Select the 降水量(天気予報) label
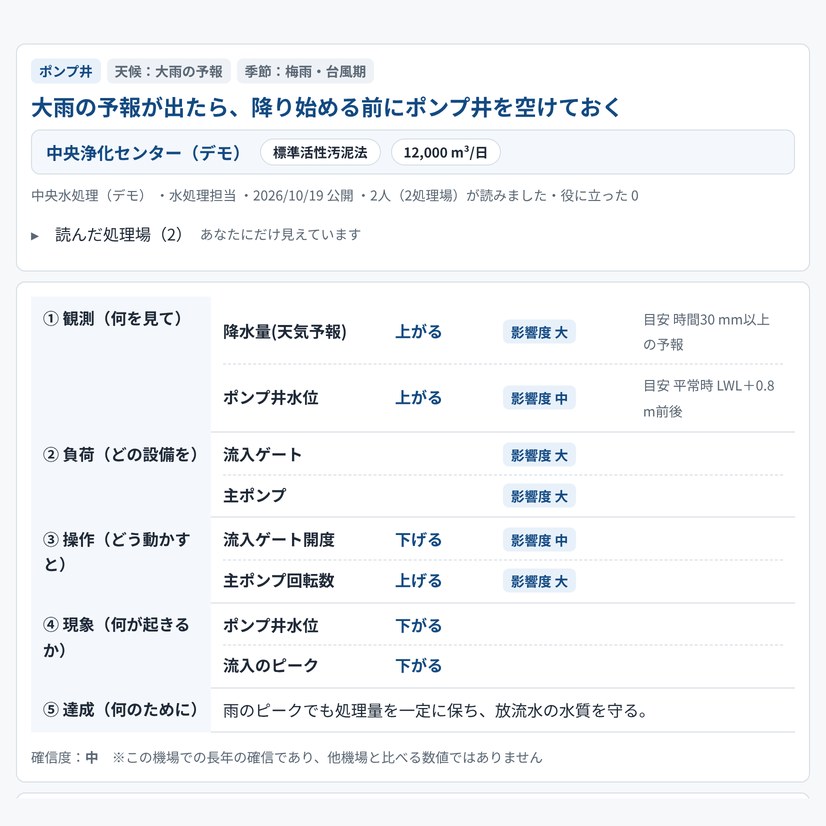Viewport: 826px width, 826px height. [285, 332]
